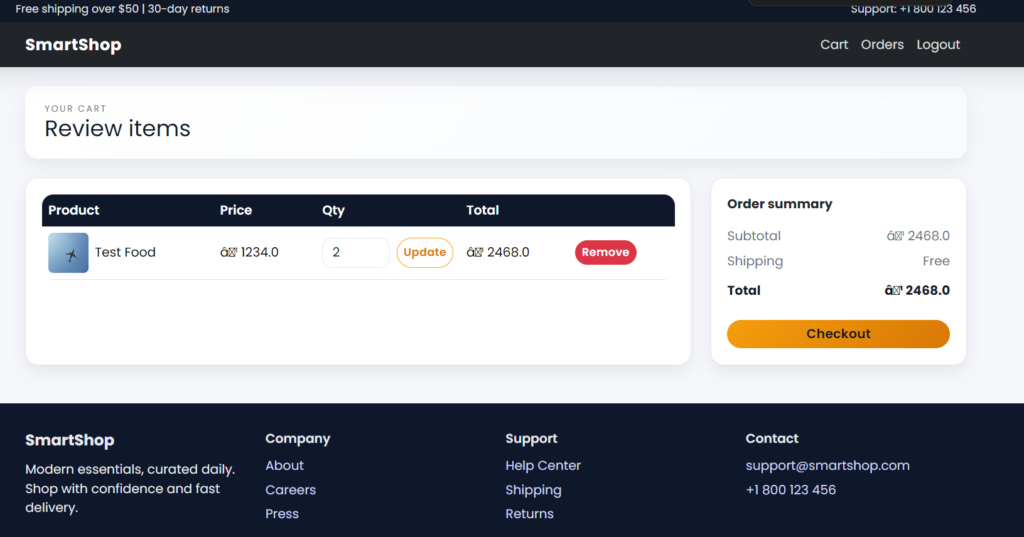
Task: Click the Shipping label in Order summary
Action: pyautogui.click(x=755, y=261)
